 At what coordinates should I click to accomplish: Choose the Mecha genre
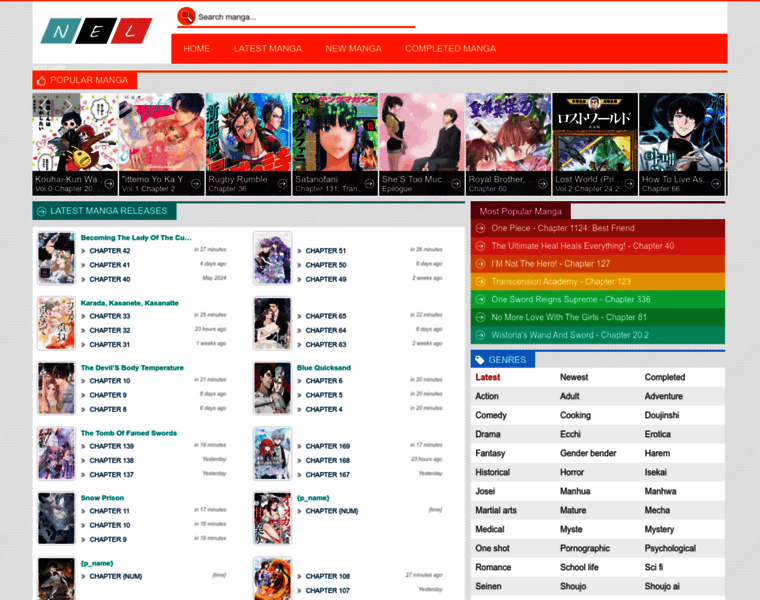(657, 510)
